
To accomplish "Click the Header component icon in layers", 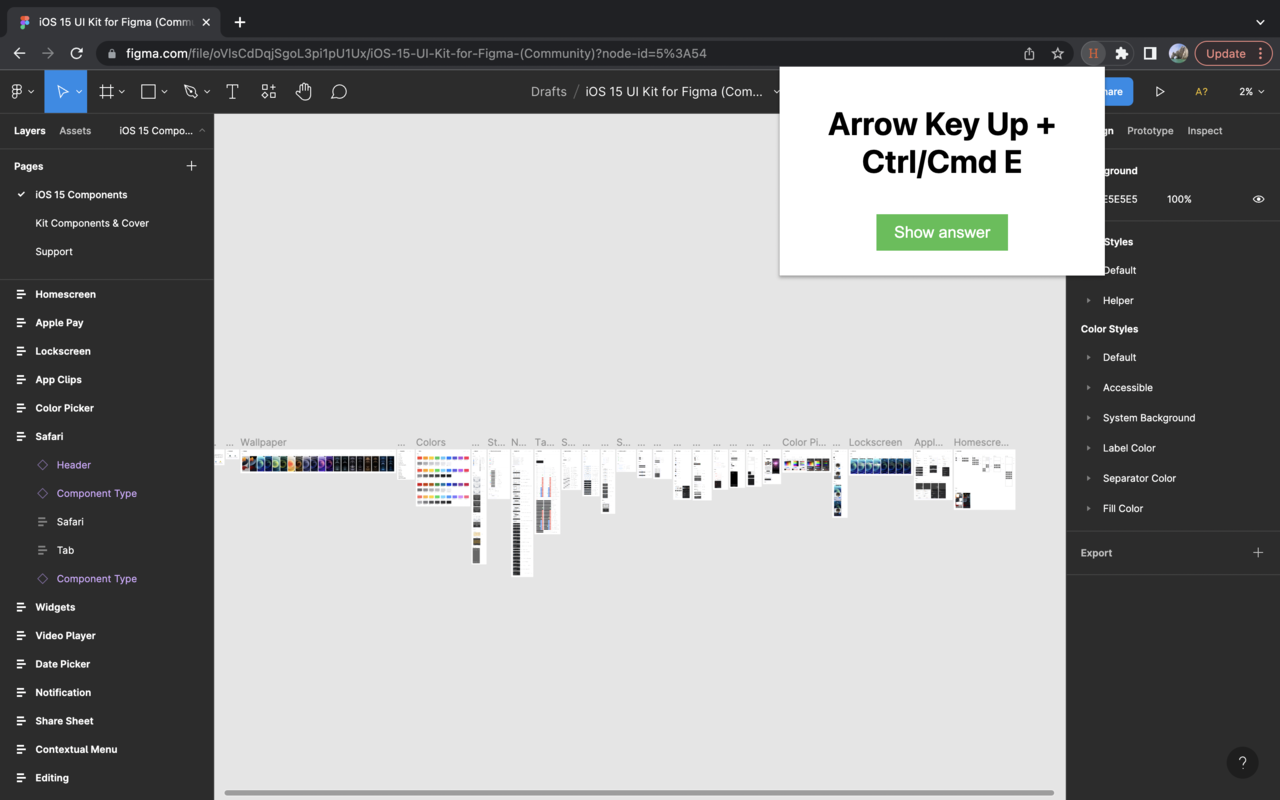I will coord(42,465).
